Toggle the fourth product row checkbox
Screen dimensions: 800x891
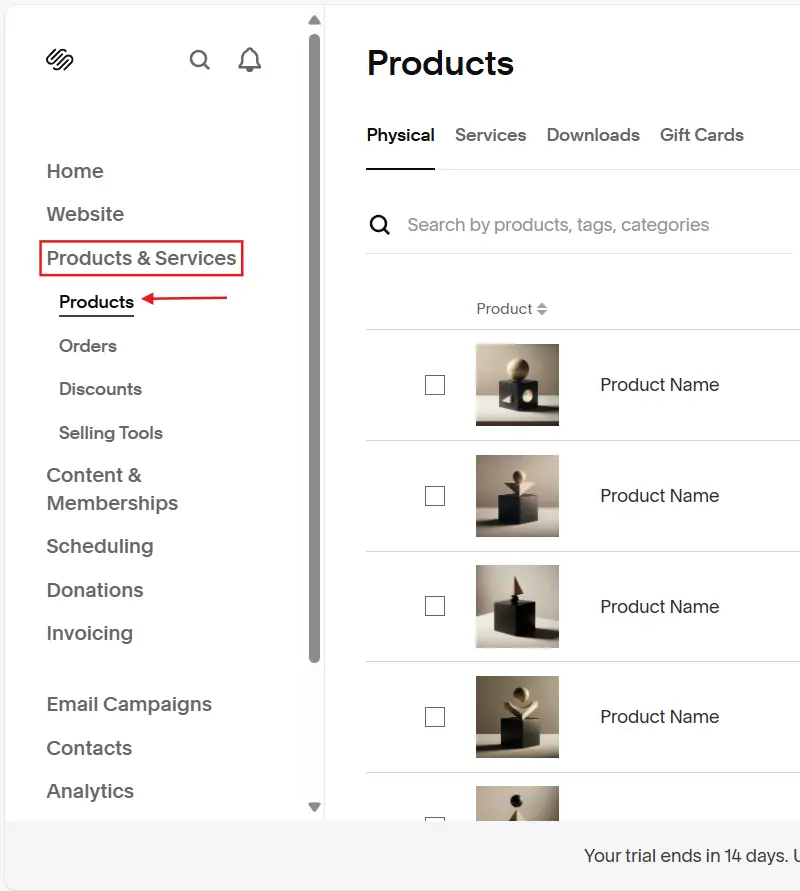point(435,717)
